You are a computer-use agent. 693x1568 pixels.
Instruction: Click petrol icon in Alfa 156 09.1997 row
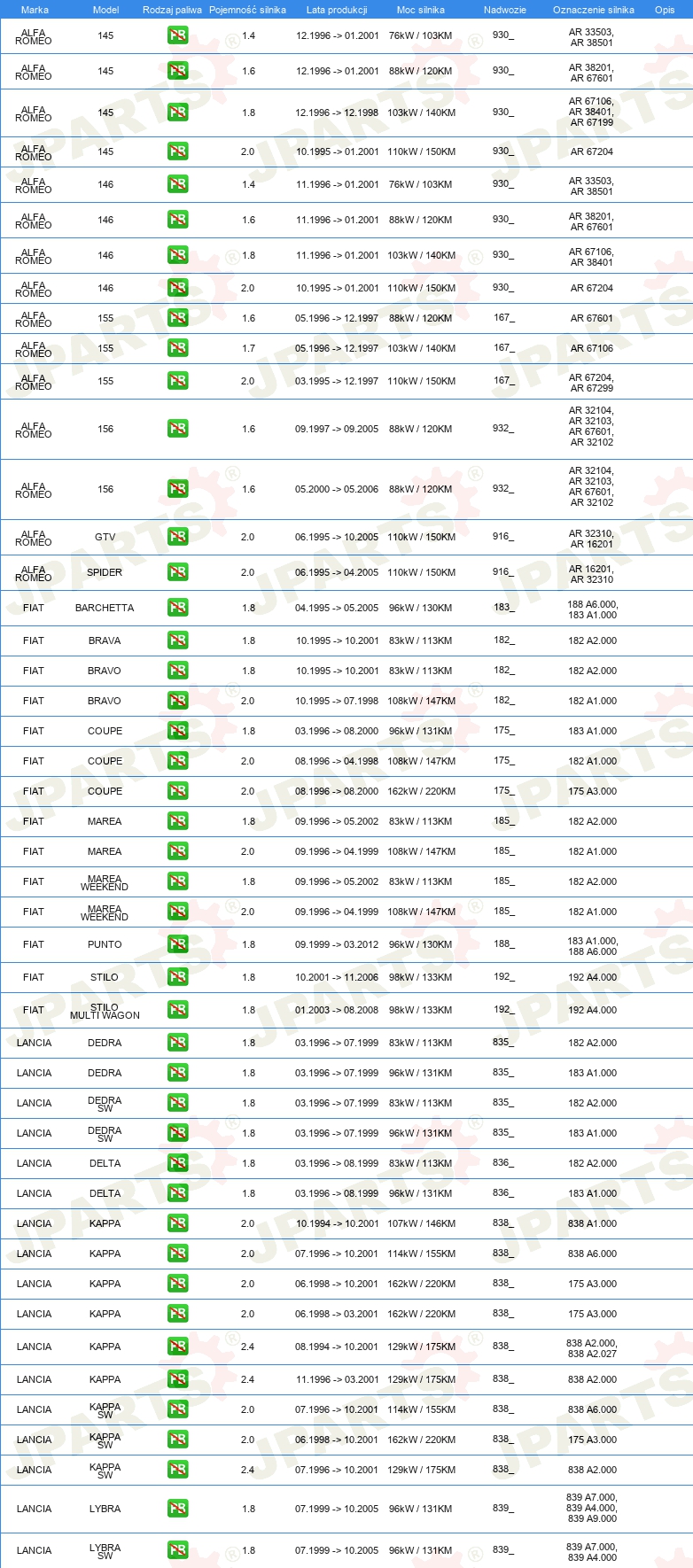[x=177, y=429]
